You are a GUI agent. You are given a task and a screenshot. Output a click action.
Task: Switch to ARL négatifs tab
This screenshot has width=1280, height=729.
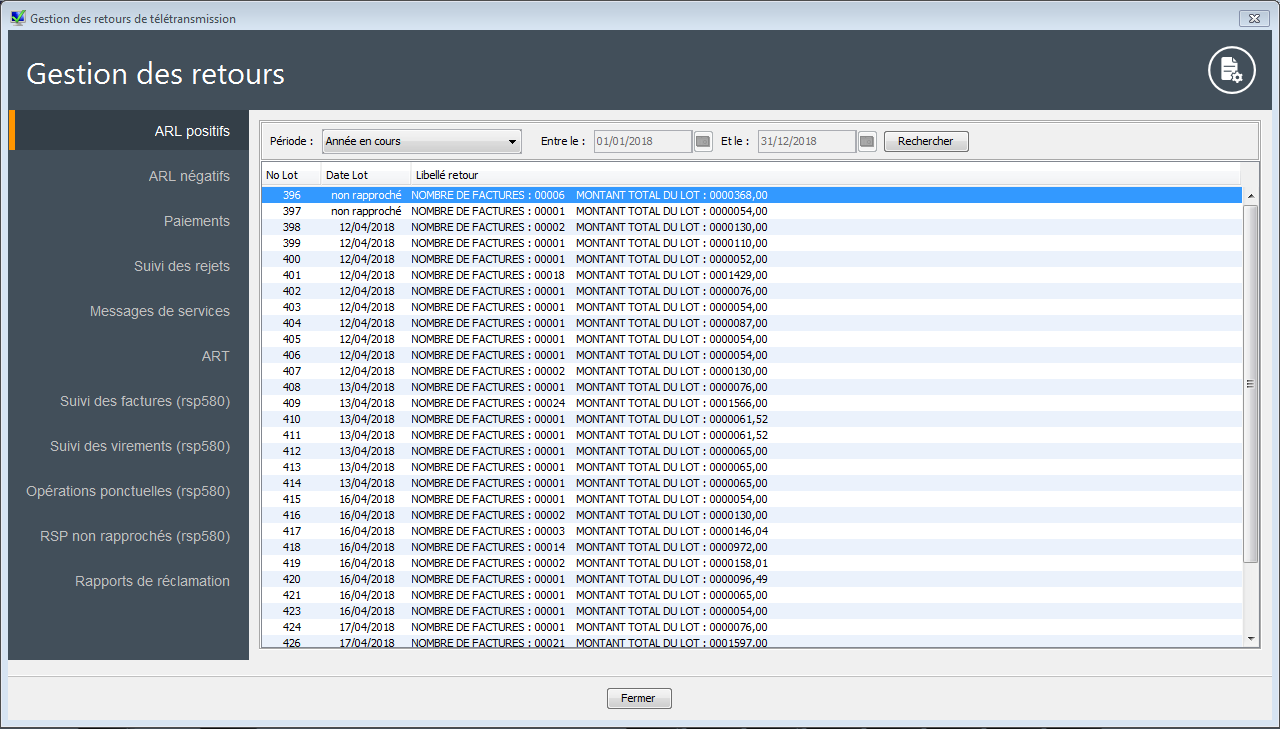pyautogui.click(x=189, y=176)
